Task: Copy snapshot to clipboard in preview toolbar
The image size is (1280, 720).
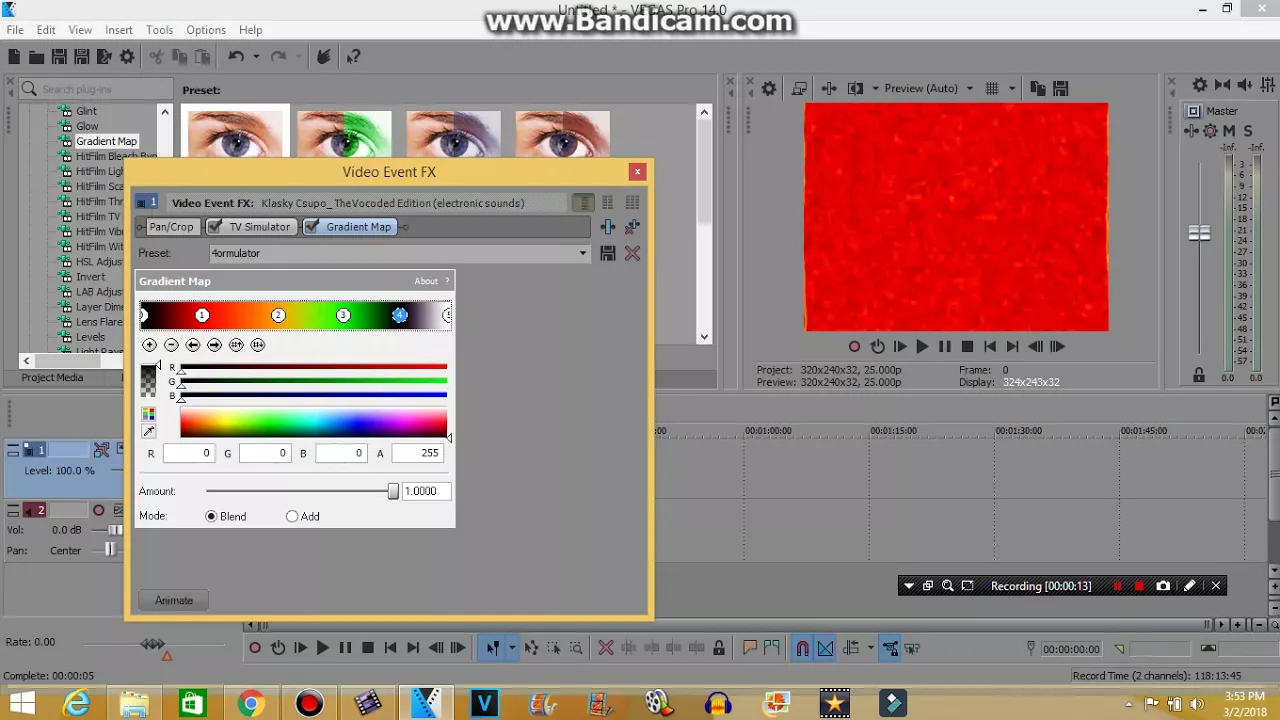Action: click(x=1037, y=88)
